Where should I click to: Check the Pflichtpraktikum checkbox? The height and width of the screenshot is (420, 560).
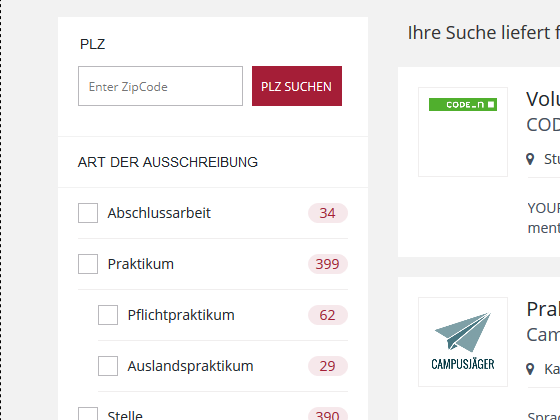click(x=108, y=315)
